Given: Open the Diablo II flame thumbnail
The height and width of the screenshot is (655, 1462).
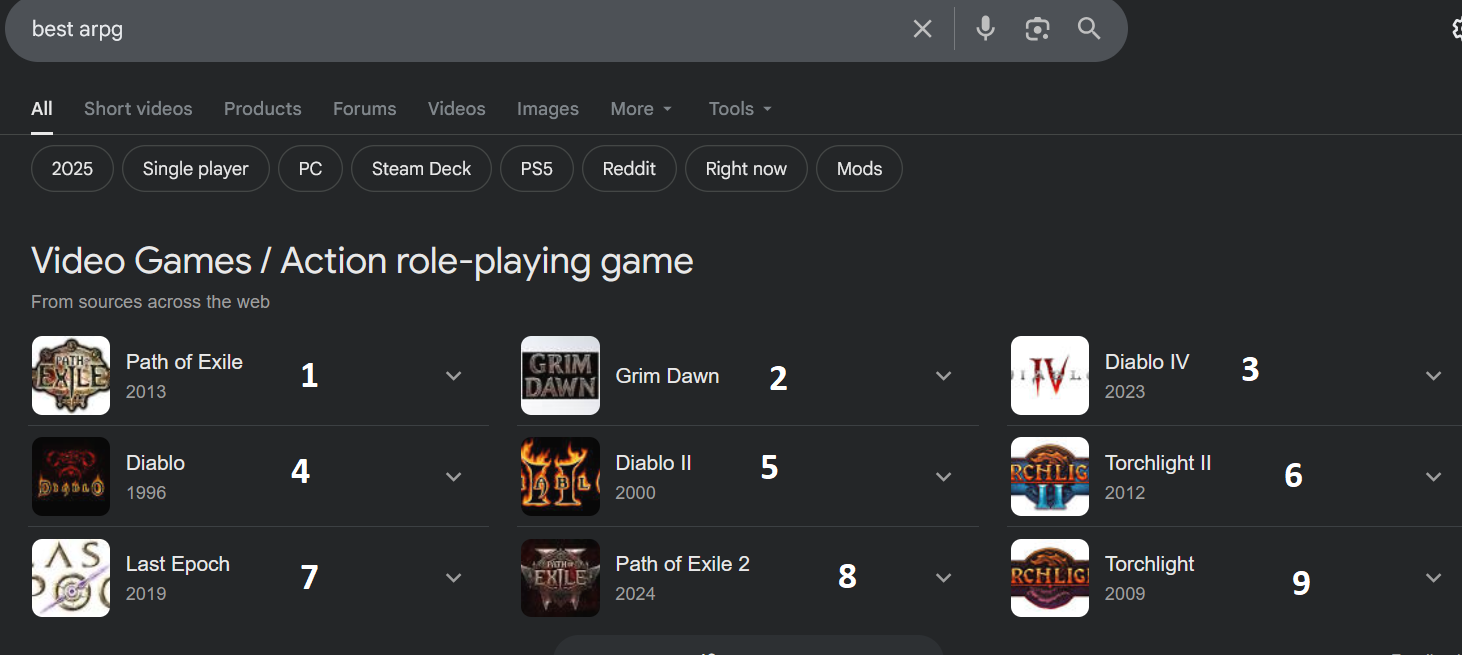Looking at the screenshot, I should (x=560, y=476).
